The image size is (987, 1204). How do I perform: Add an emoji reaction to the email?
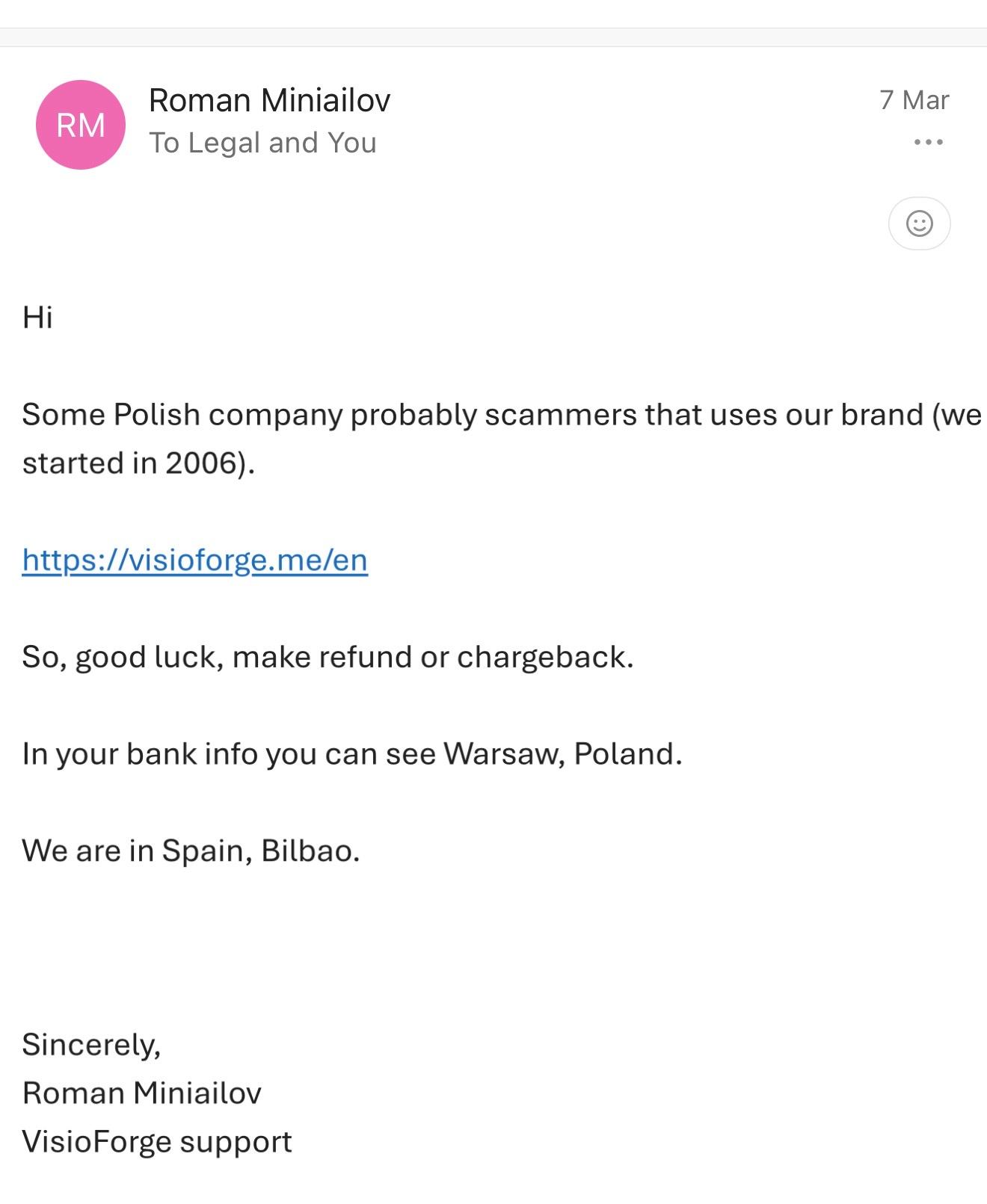[x=919, y=223]
